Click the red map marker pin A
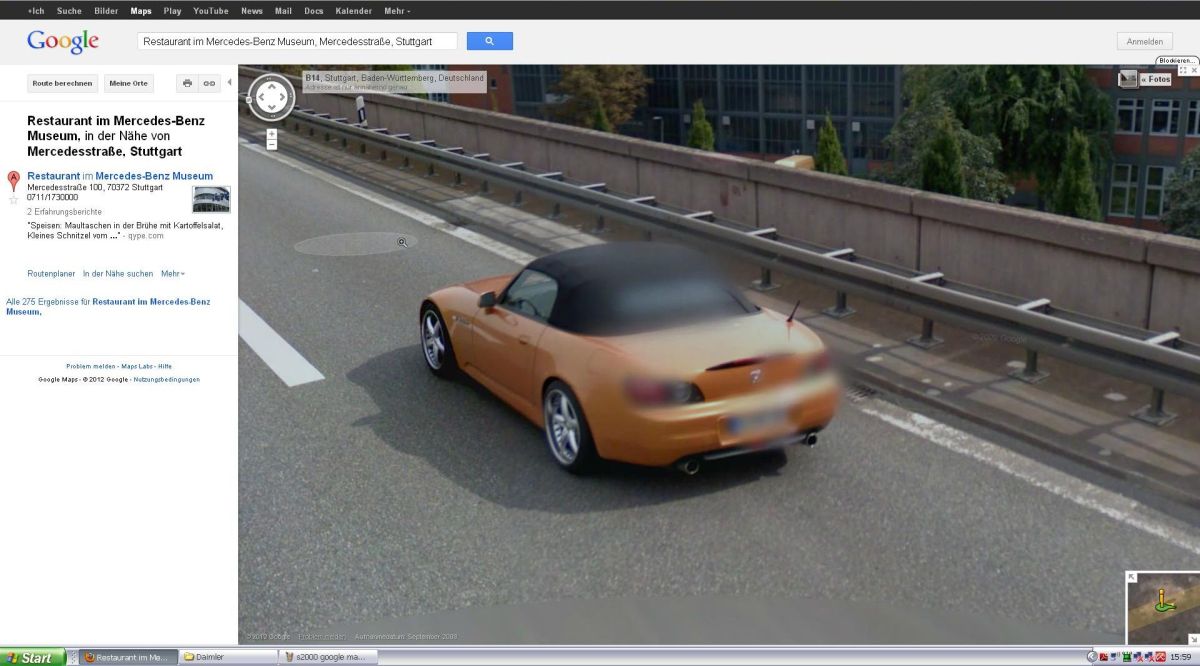The width and height of the screenshot is (1200, 666). [x=13, y=180]
